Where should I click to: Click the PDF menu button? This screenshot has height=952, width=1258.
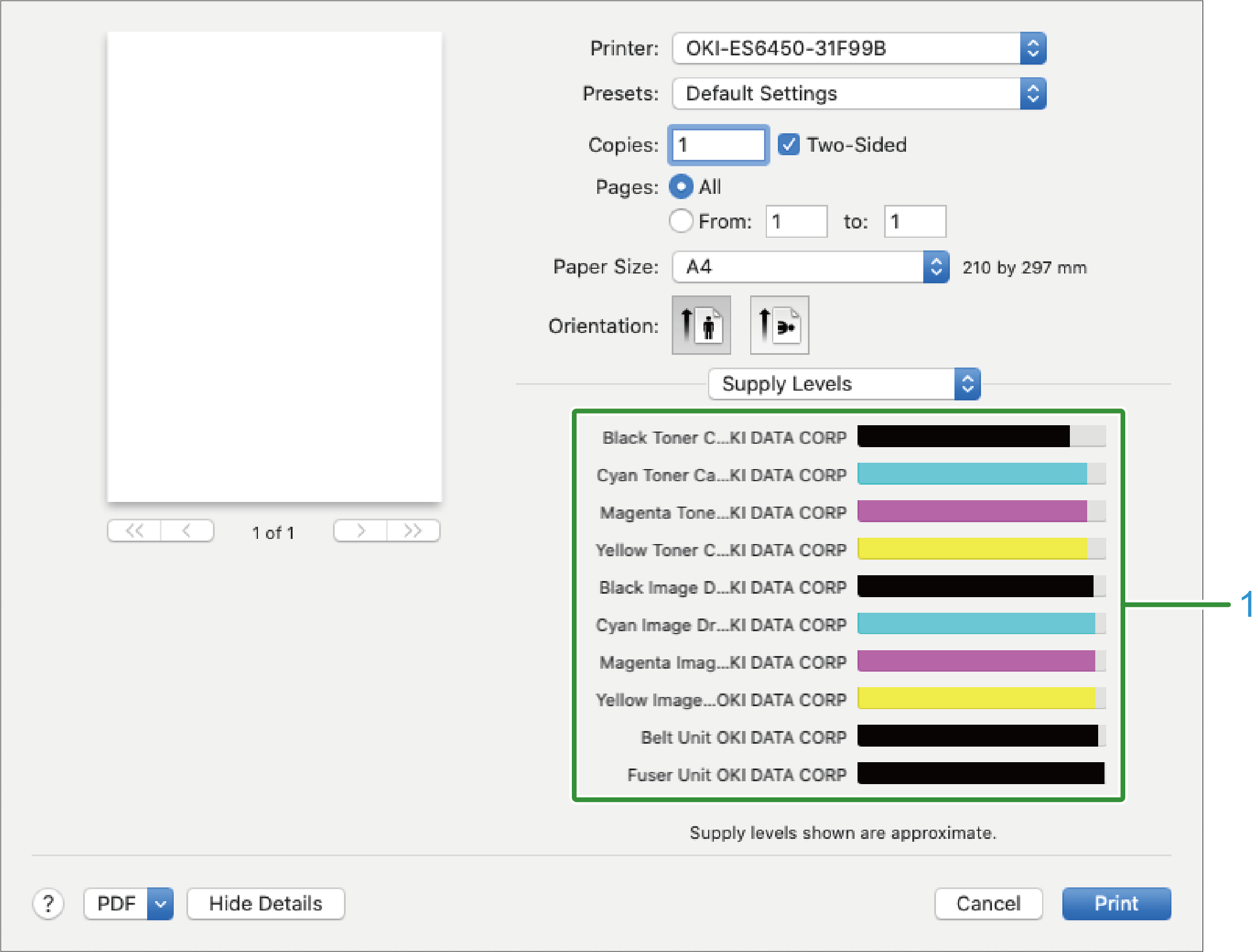[117, 904]
